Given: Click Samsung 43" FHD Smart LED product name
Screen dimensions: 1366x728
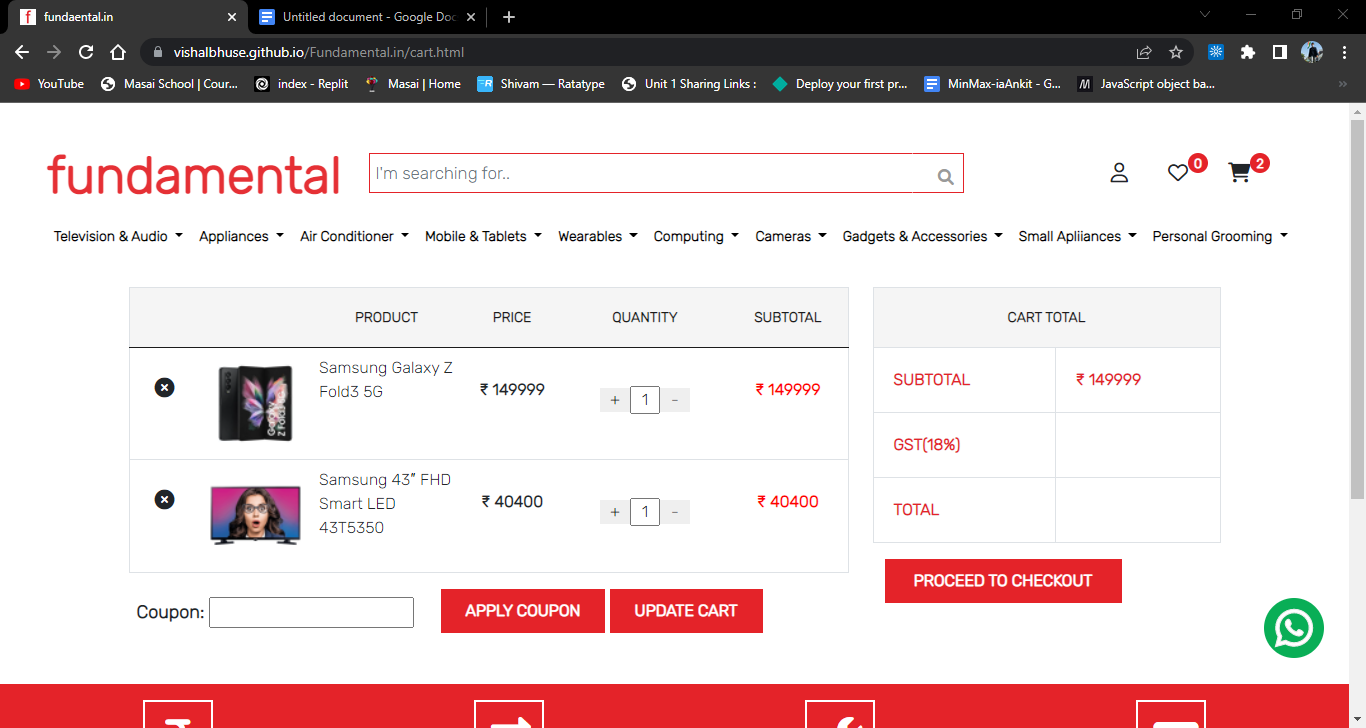Looking at the screenshot, I should pyautogui.click(x=385, y=504).
